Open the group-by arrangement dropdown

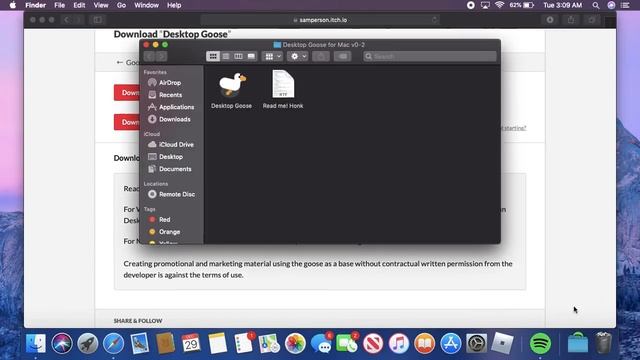point(273,56)
